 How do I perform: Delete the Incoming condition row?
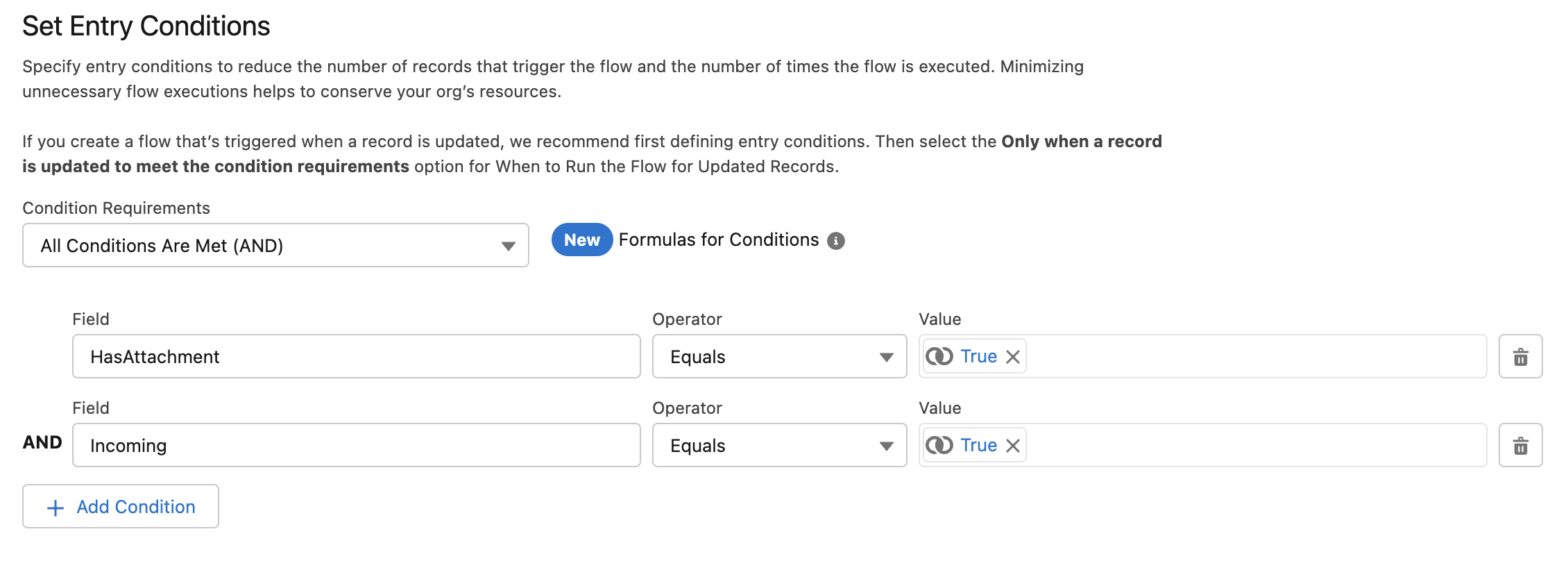1520,446
